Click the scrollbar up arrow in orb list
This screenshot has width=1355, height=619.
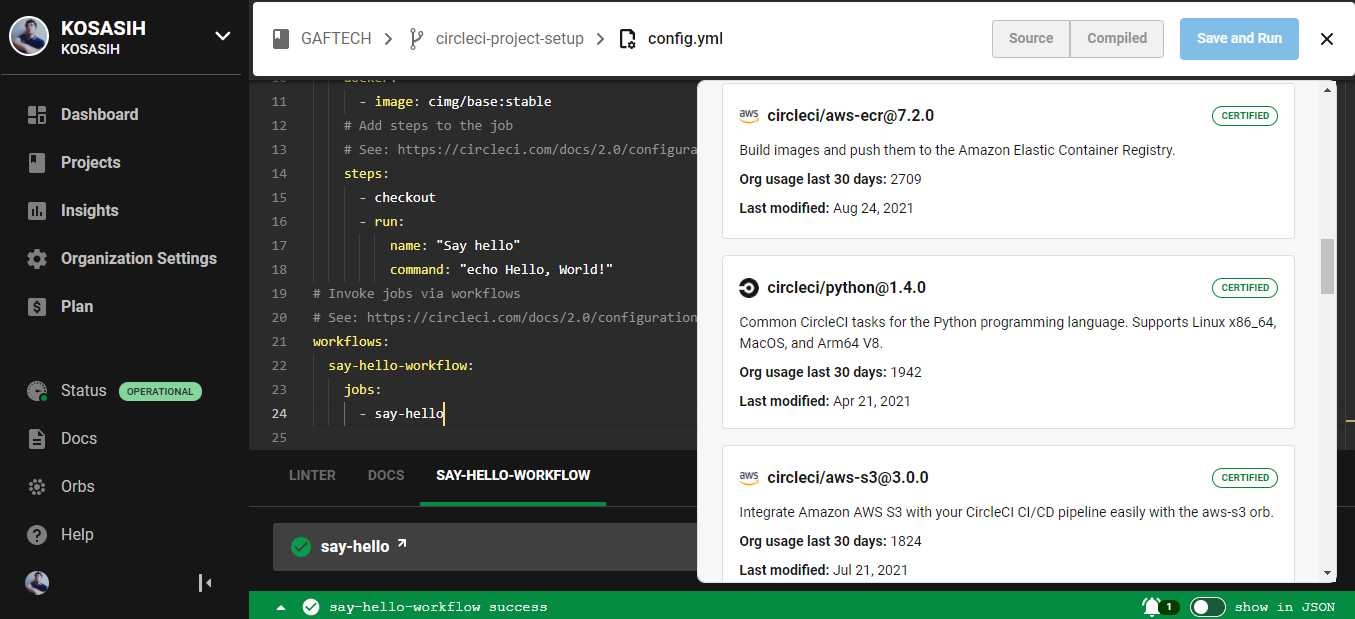coord(1328,90)
